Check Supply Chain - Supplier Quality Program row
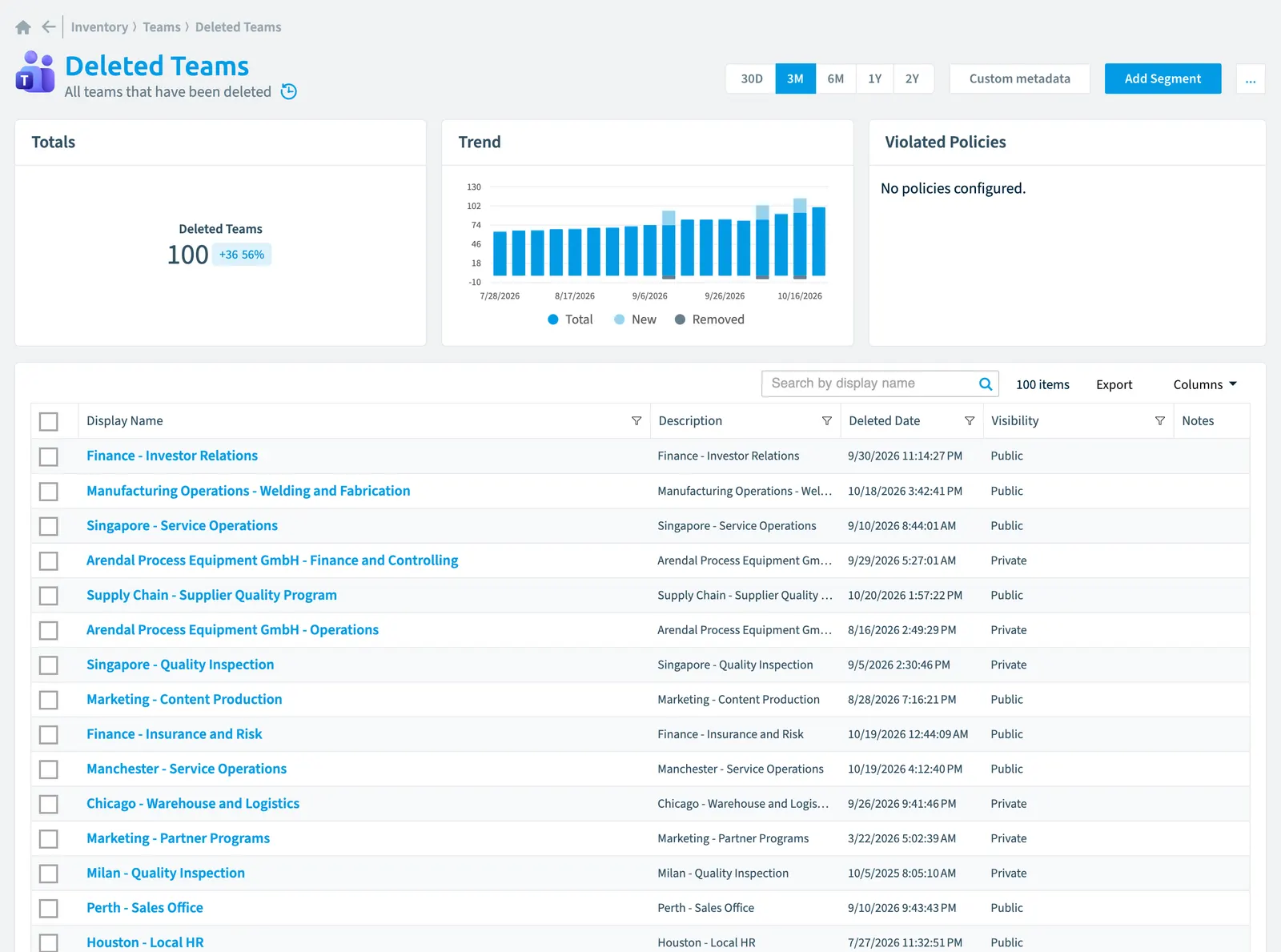The width and height of the screenshot is (1281, 952). click(49, 596)
